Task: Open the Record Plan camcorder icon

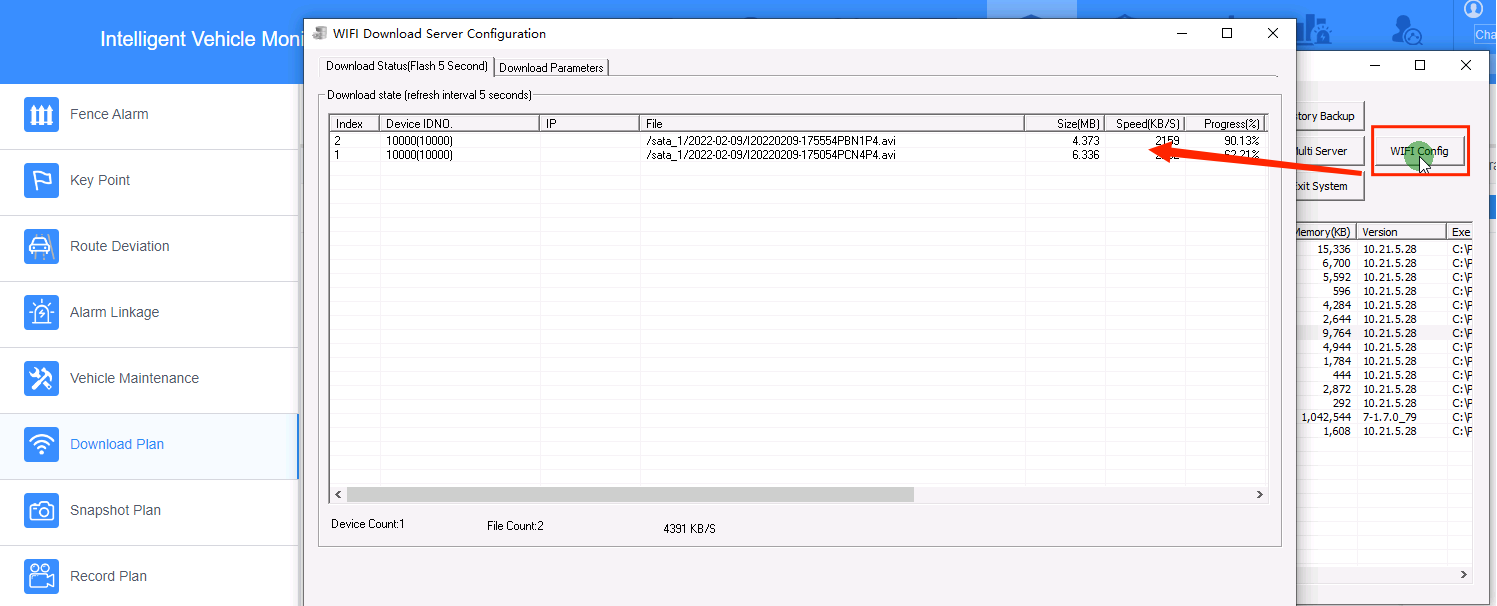Action: click(x=41, y=576)
